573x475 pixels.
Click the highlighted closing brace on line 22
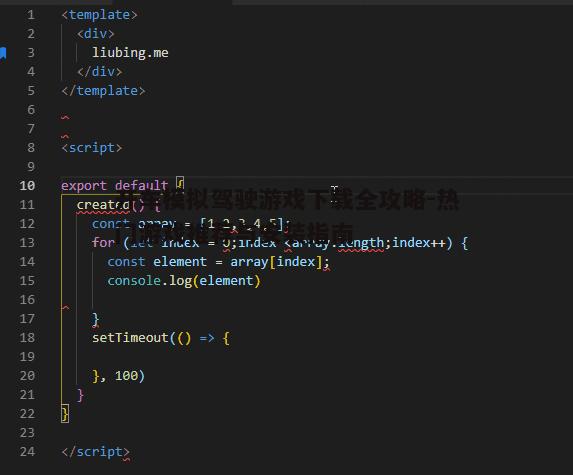click(x=65, y=414)
